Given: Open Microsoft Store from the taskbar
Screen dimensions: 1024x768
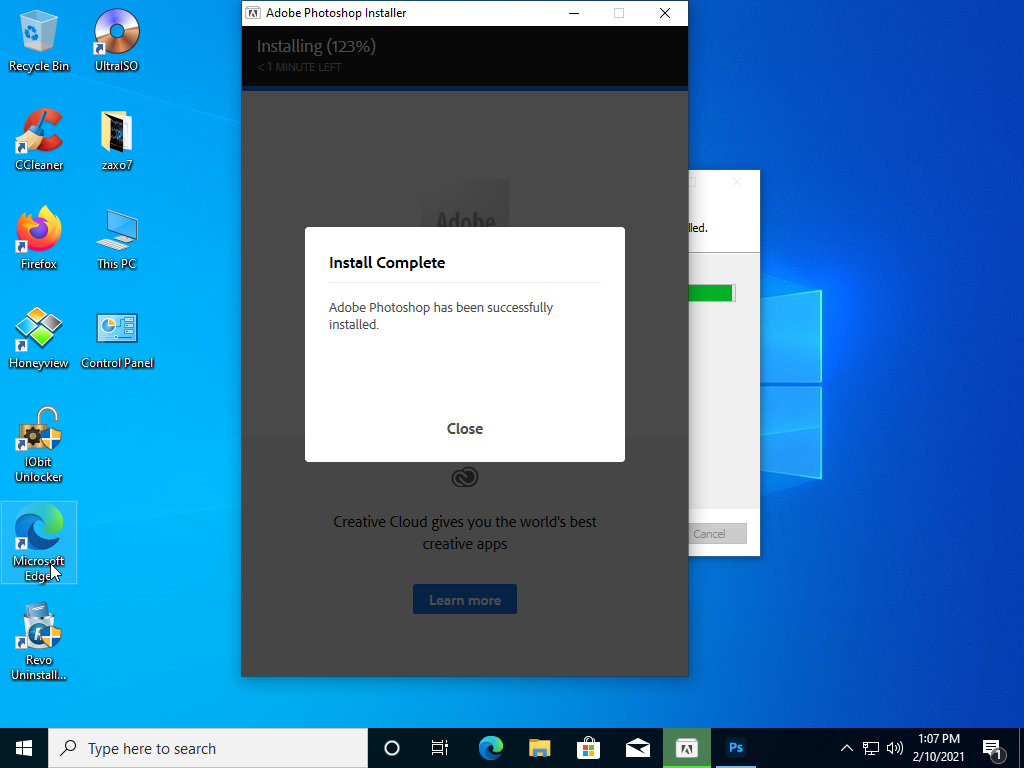Looking at the screenshot, I should pos(588,748).
